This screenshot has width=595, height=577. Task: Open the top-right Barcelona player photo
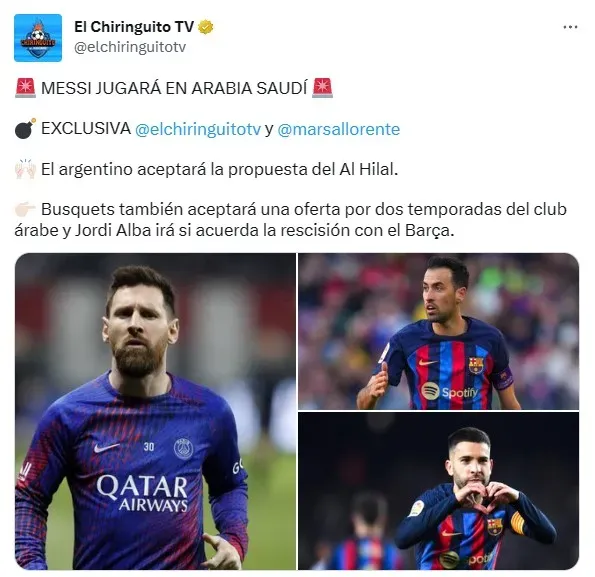[x=438, y=331]
